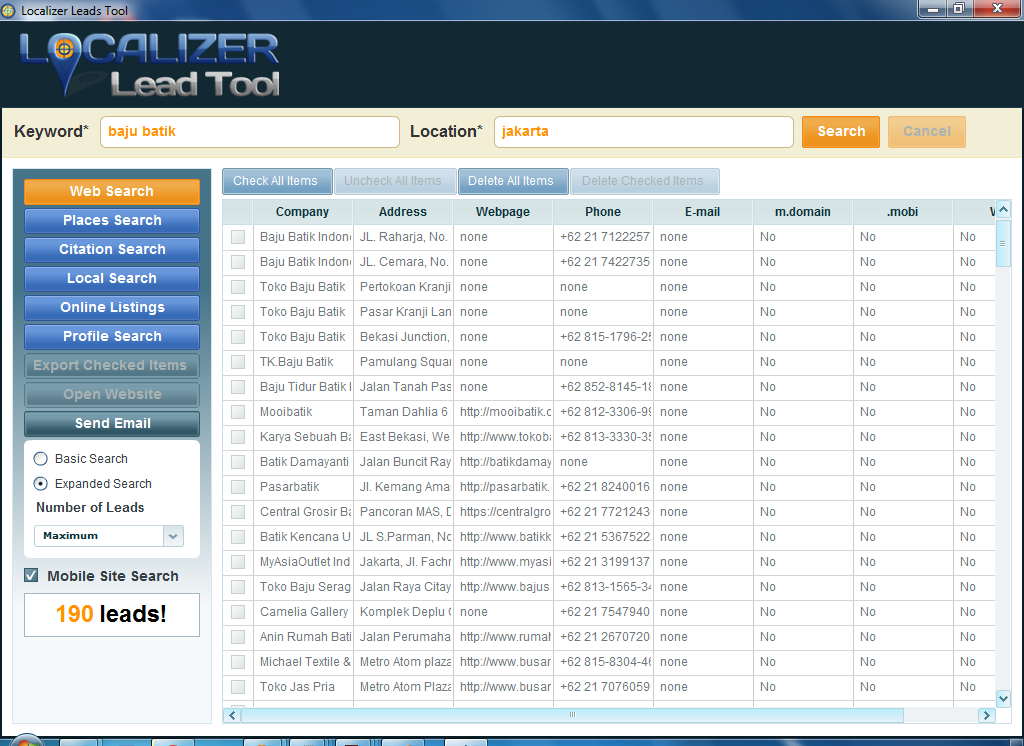Click the phone cell +62 21 7547940

tap(603, 612)
